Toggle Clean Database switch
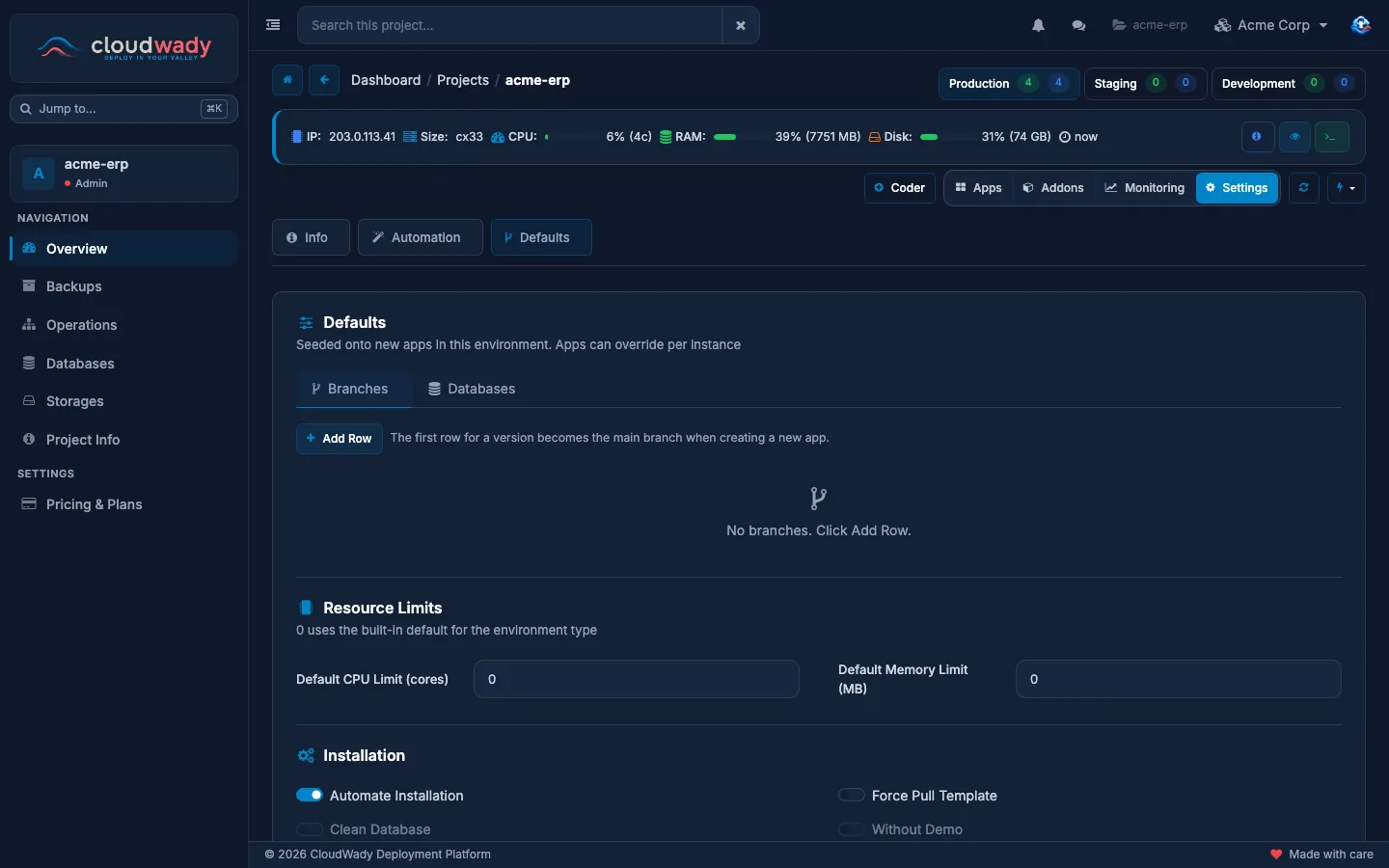The width and height of the screenshot is (1389, 868). [310, 828]
